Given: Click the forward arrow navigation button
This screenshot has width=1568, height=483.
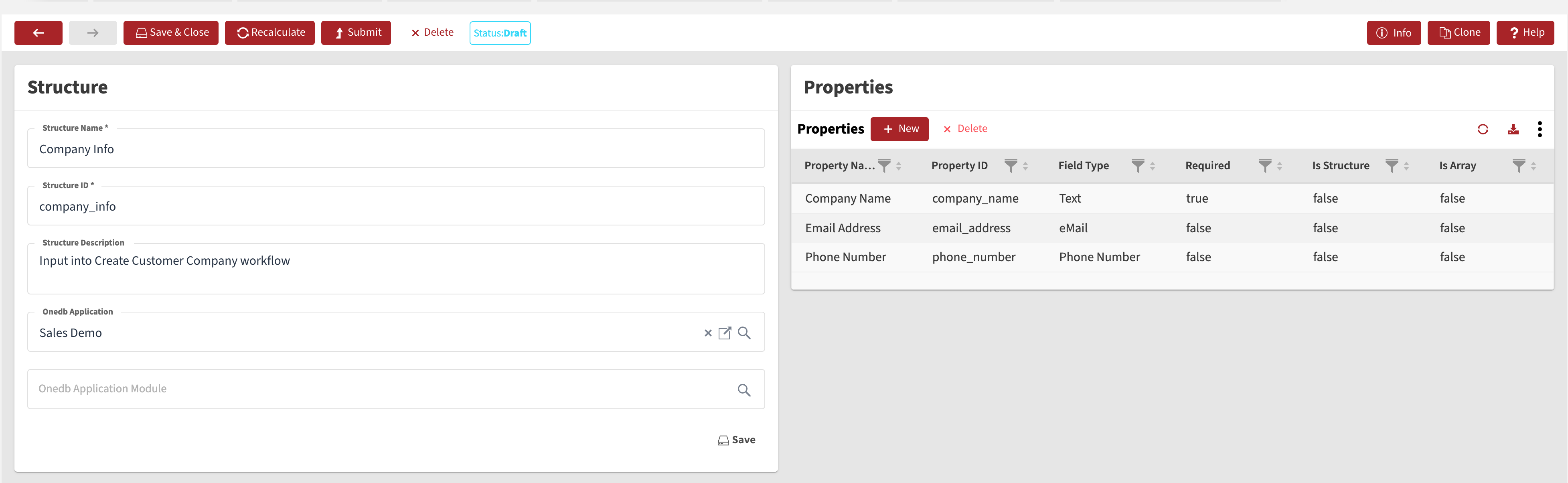Looking at the screenshot, I should tap(93, 33).
